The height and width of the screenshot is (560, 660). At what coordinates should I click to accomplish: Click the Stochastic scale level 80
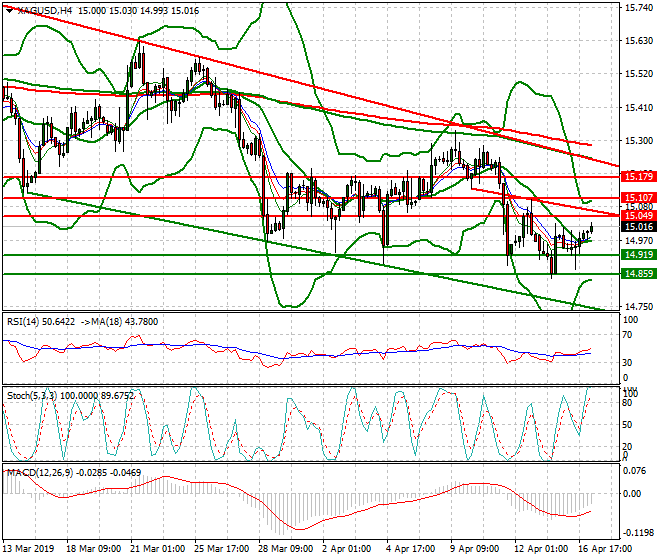point(627,403)
